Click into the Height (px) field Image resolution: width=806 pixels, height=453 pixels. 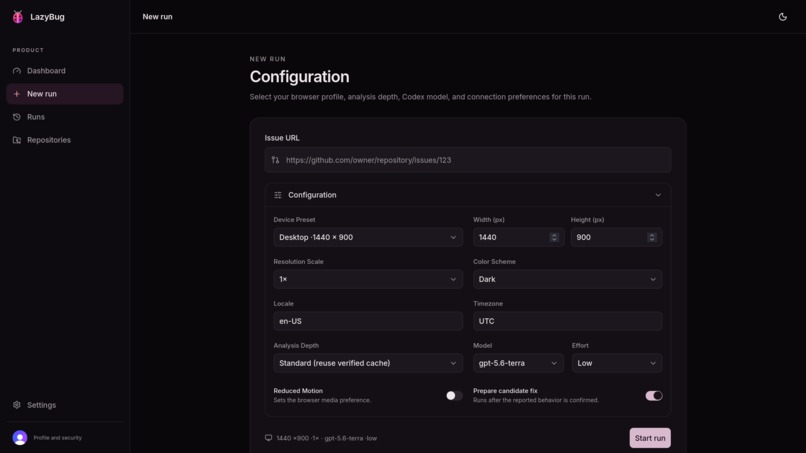pos(616,237)
